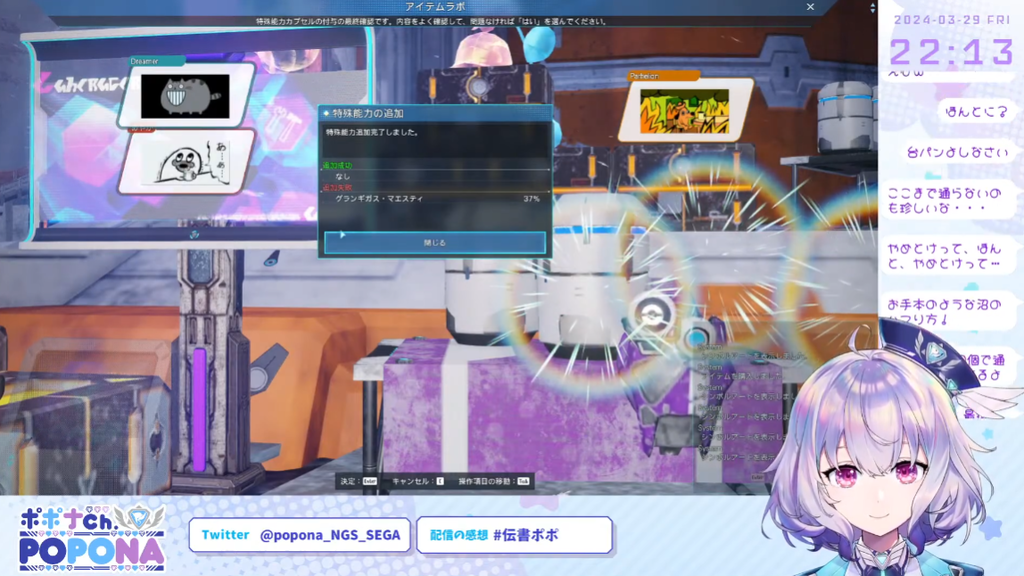
Task: Click the なし entry under 追加成功
Action: click(x=343, y=176)
